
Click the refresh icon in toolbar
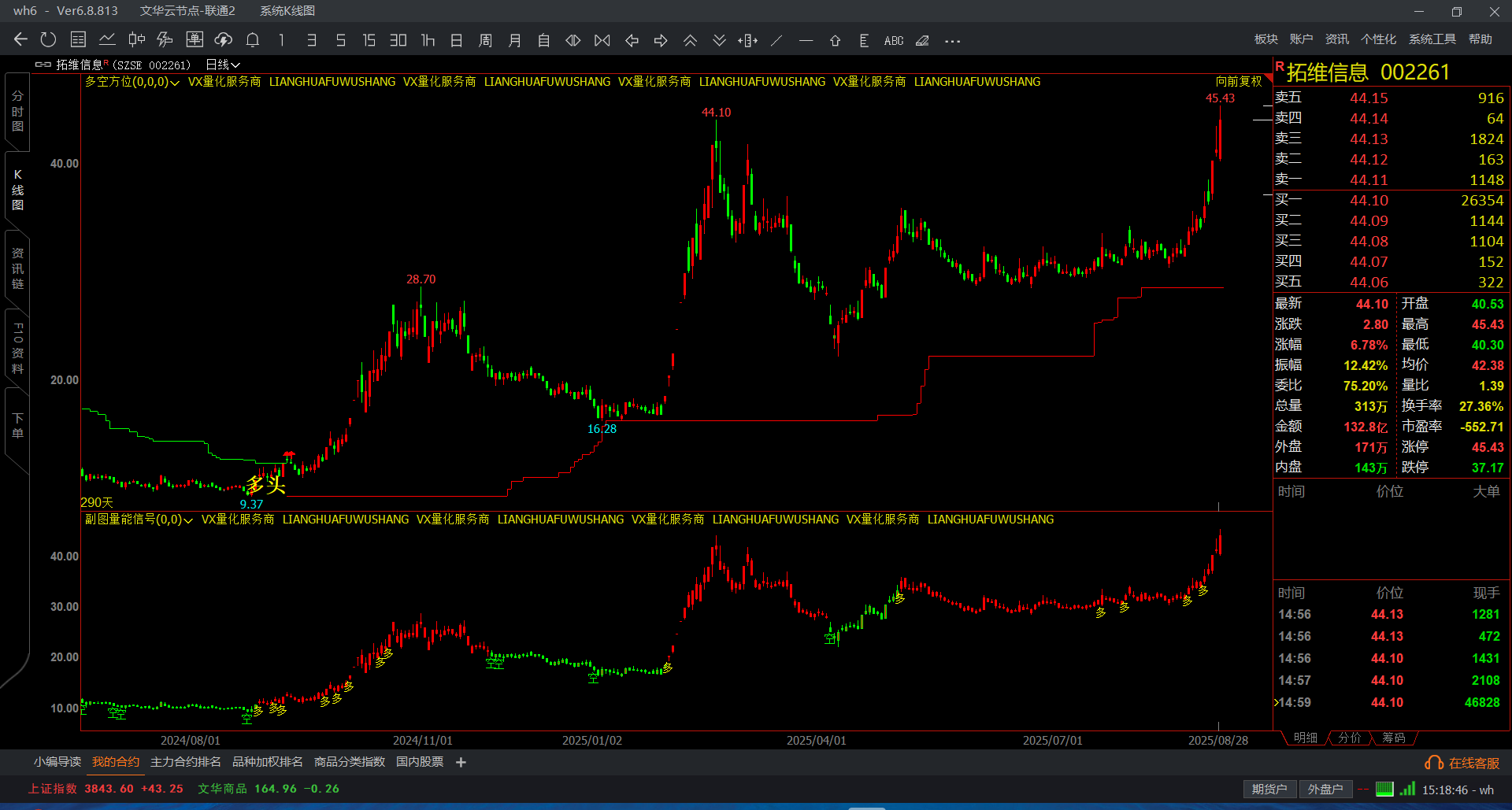(x=48, y=40)
